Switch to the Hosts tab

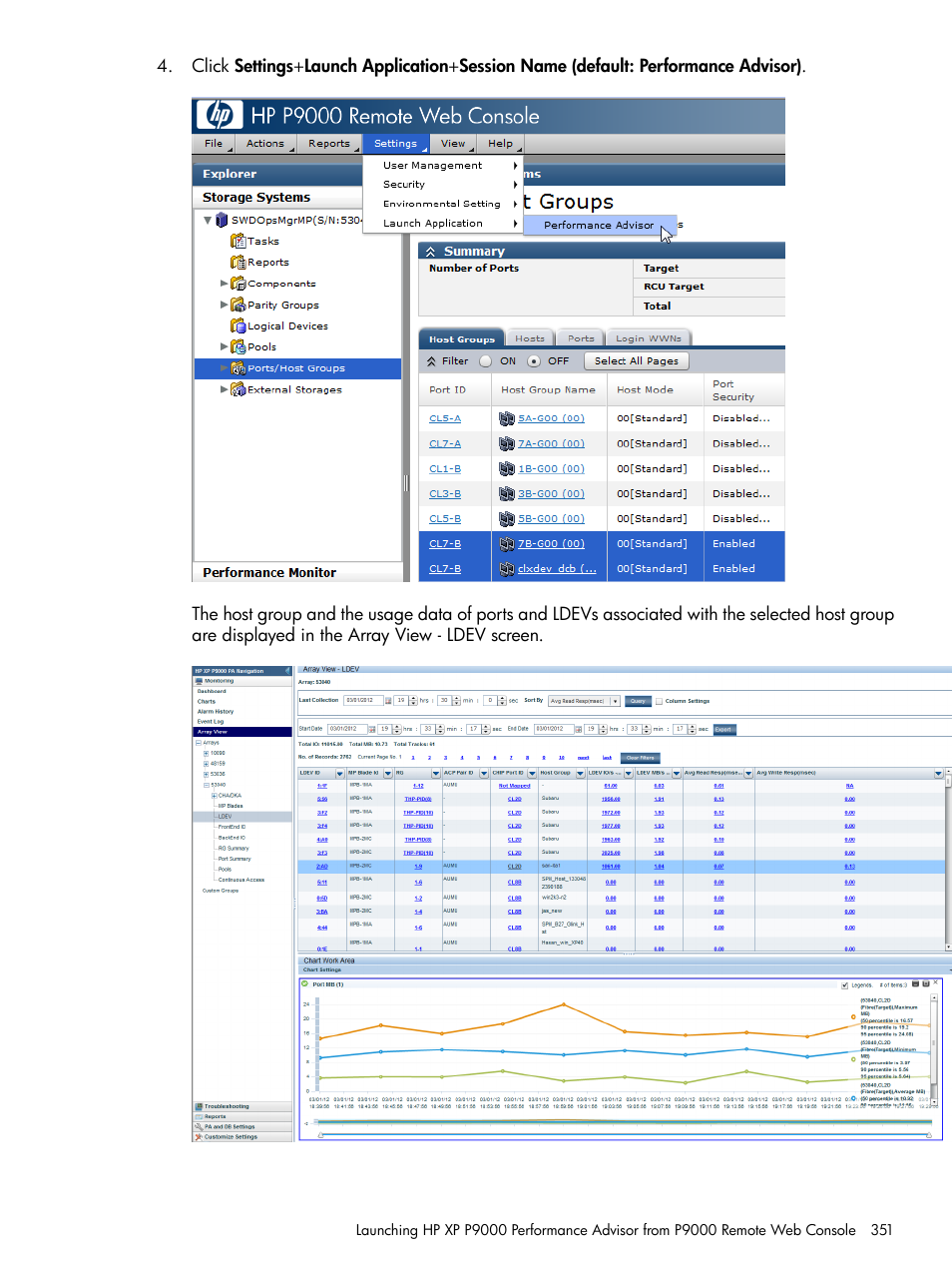coord(530,338)
